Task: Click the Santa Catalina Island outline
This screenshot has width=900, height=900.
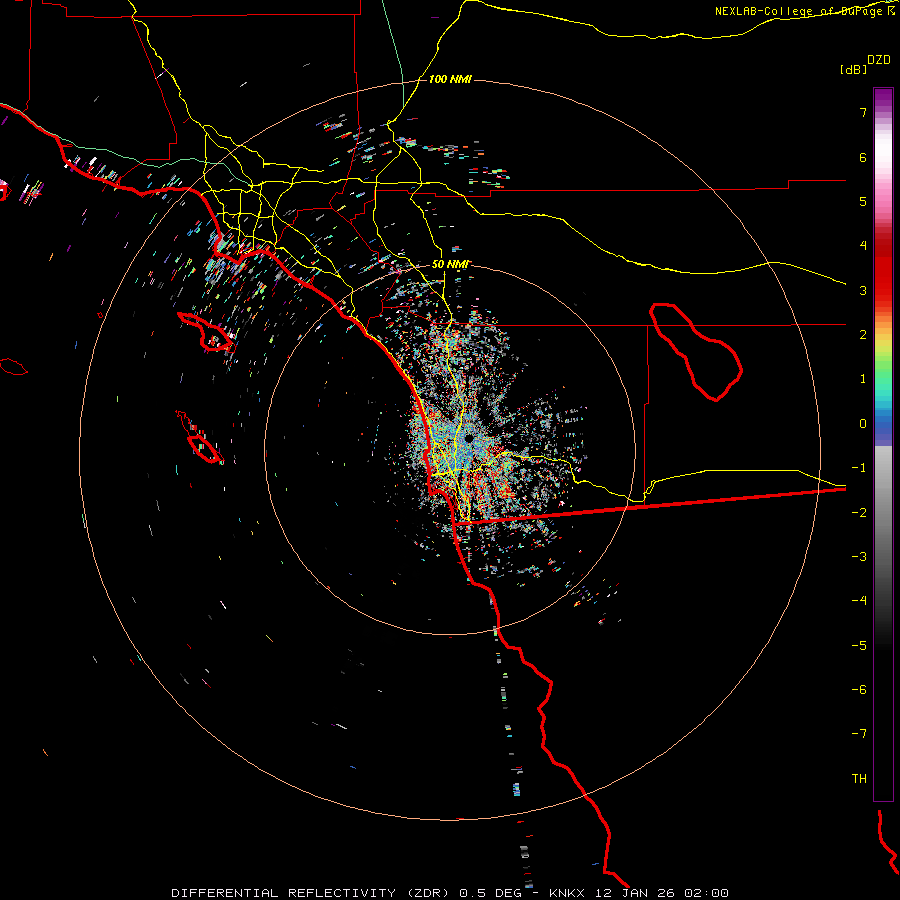Action: click(206, 333)
